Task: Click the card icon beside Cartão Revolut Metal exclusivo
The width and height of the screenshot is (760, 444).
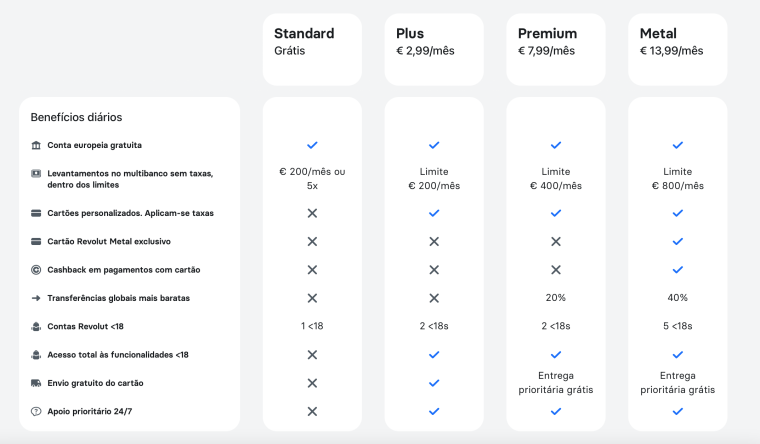Action: pyautogui.click(x=36, y=241)
